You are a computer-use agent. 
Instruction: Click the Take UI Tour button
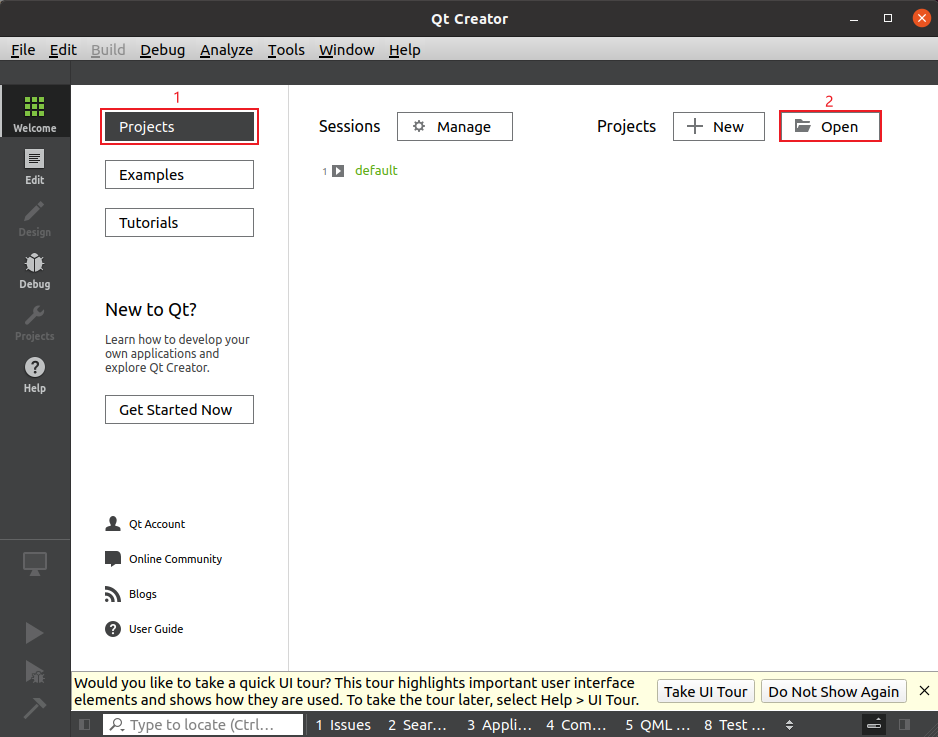[x=705, y=692]
